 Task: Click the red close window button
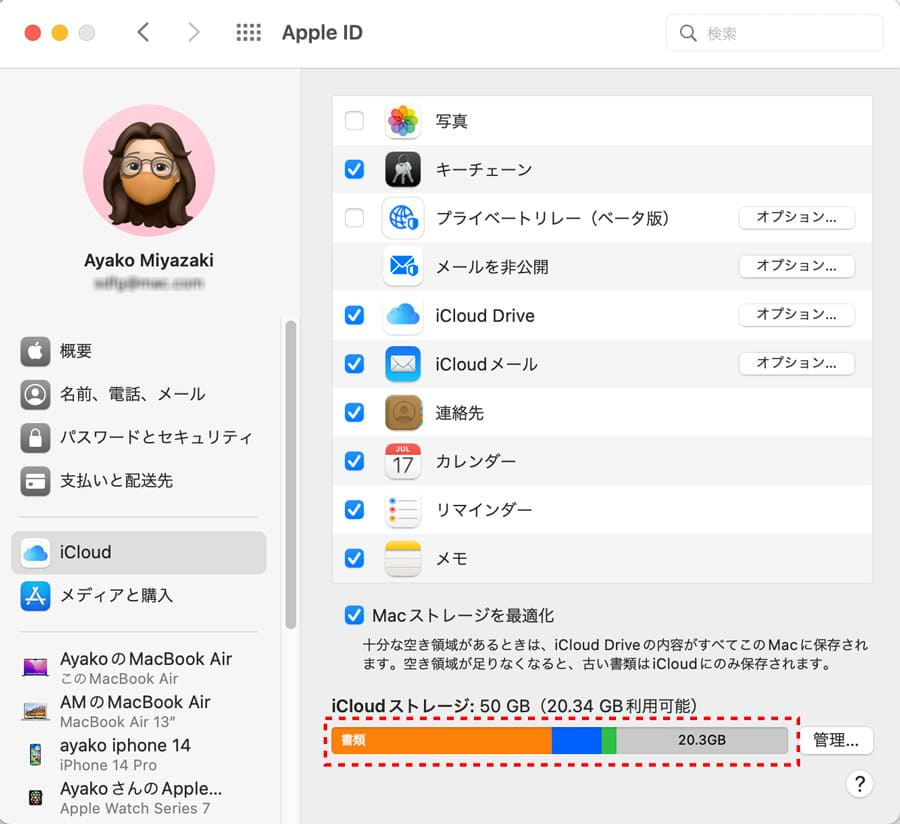pyautogui.click(x=33, y=33)
